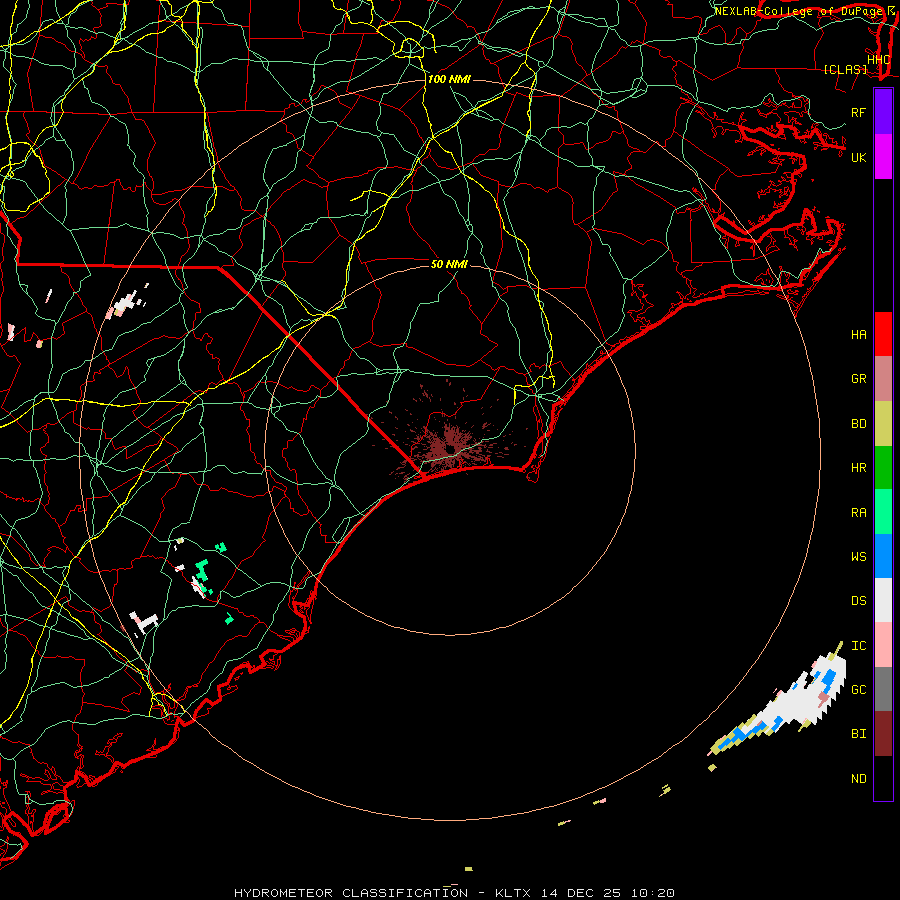
Task: Select the GR graupel legend swatch
Action: (883, 379)
